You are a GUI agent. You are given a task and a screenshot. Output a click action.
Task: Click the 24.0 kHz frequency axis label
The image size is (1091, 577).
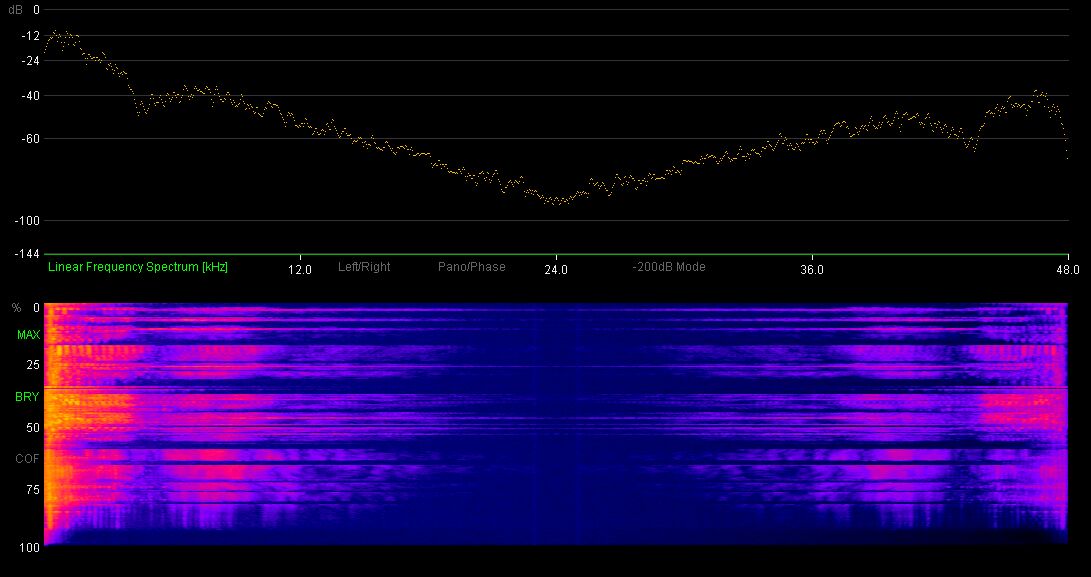(x=555, y=269)
